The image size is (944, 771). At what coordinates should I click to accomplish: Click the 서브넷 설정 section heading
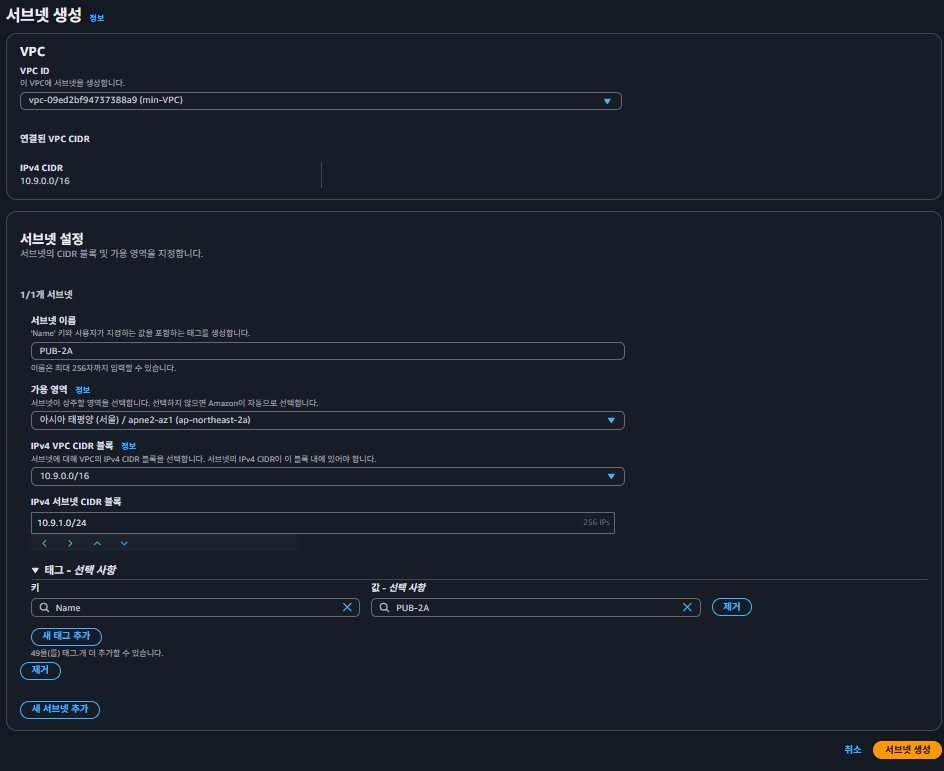tap(52, 239)
